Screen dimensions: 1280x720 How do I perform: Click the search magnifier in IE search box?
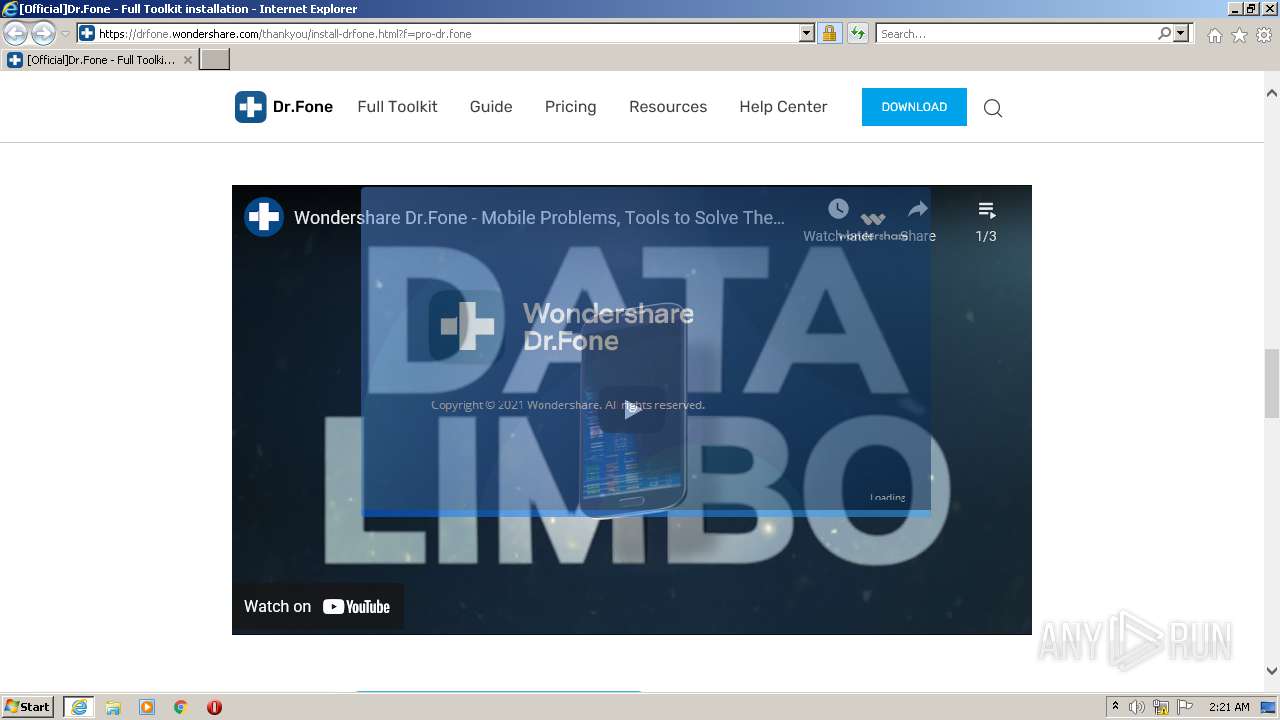click(1164, 33)
